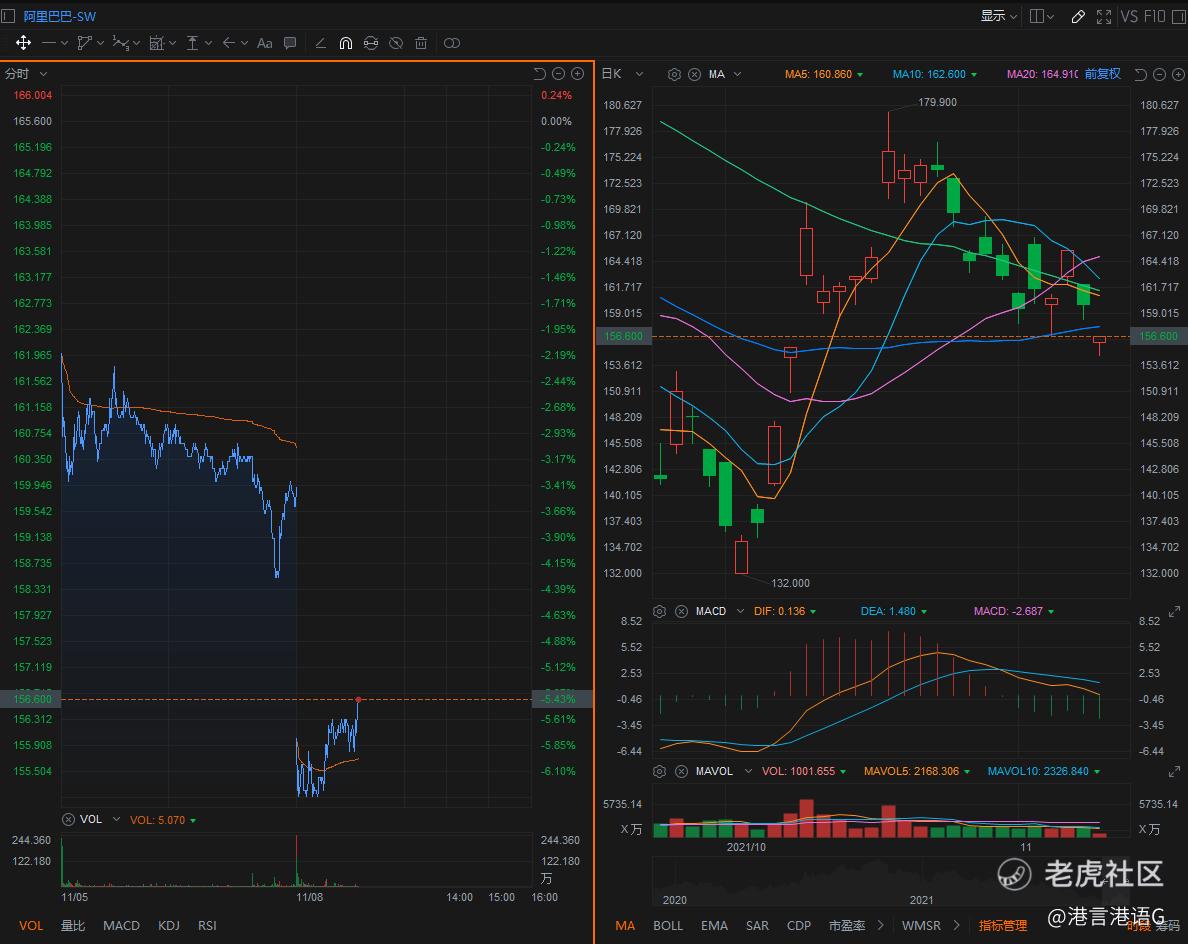Toggle the magnet snap tool

[x=345, y=43]
